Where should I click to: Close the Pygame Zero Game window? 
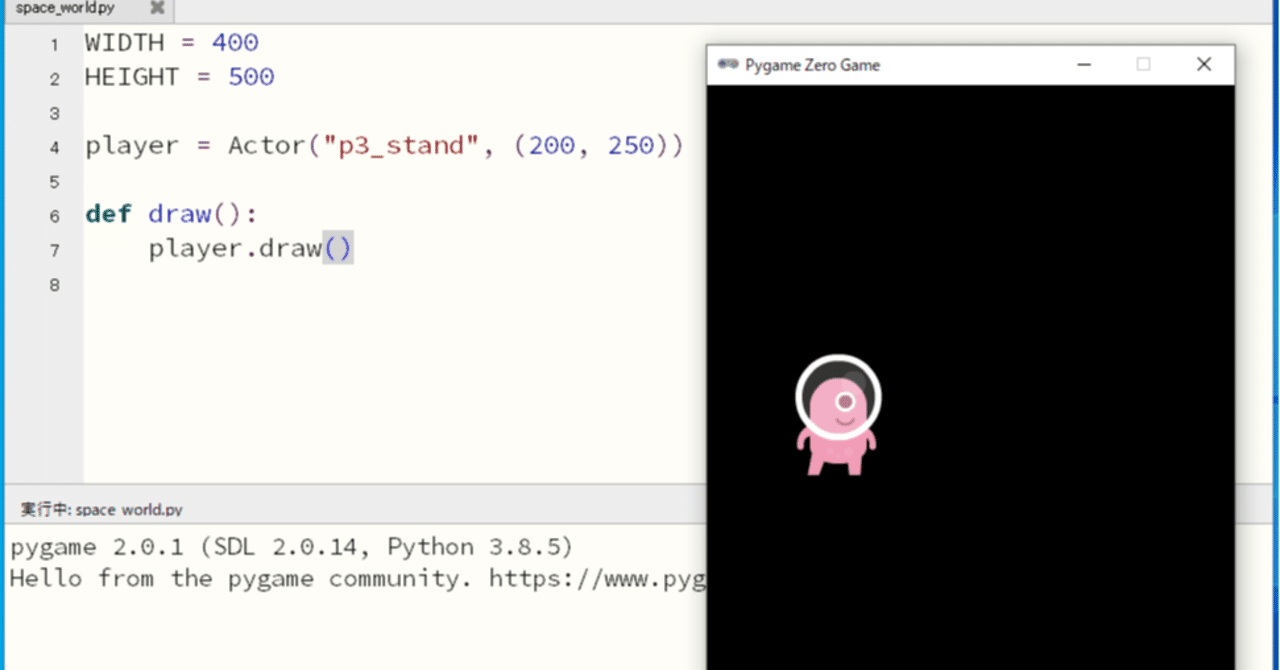pyautogui.click(x=1203, y=64)
